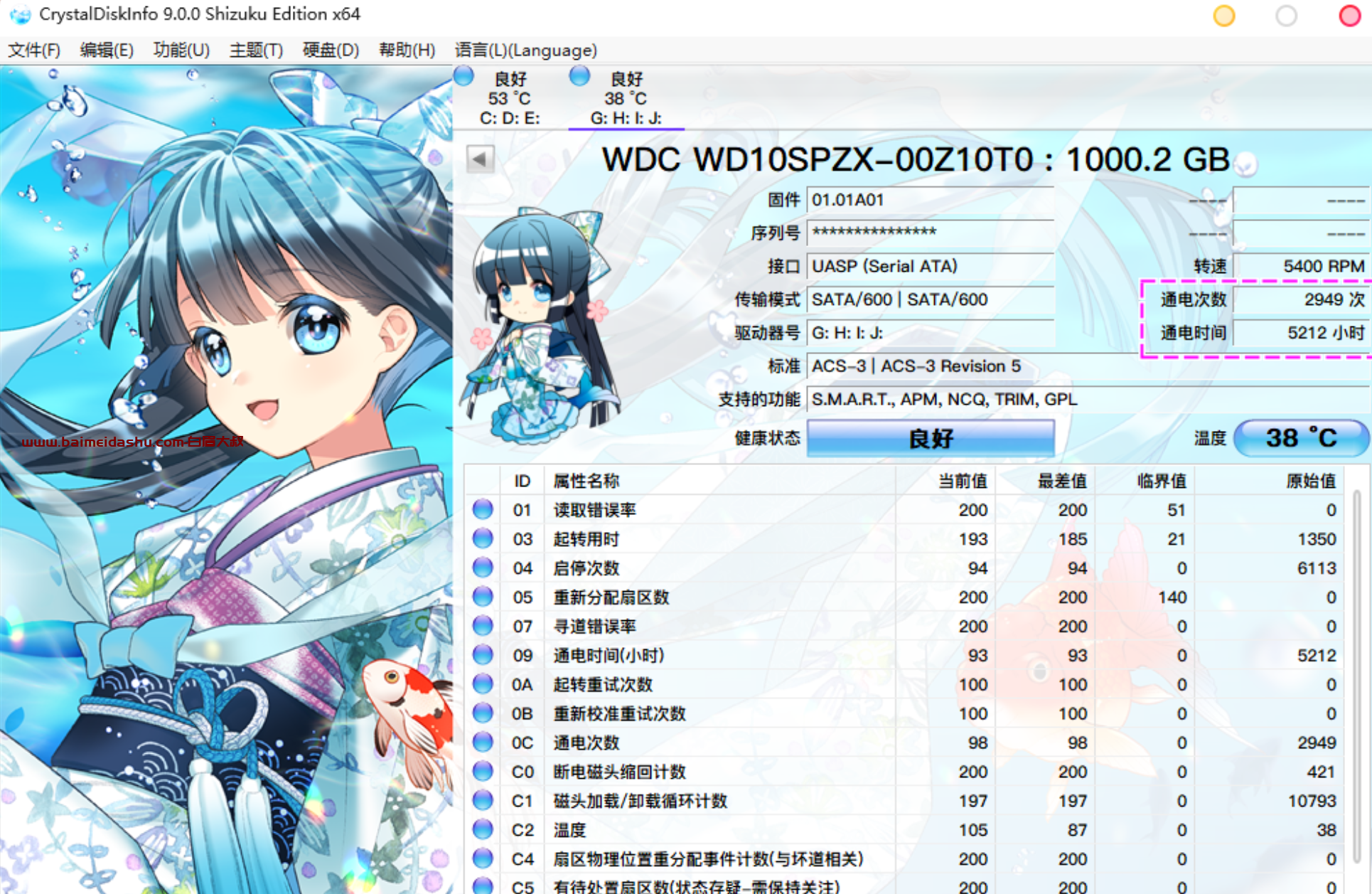Click the previous disk arrow button
The image size is (1372, 894).
[x=481, y=159]
